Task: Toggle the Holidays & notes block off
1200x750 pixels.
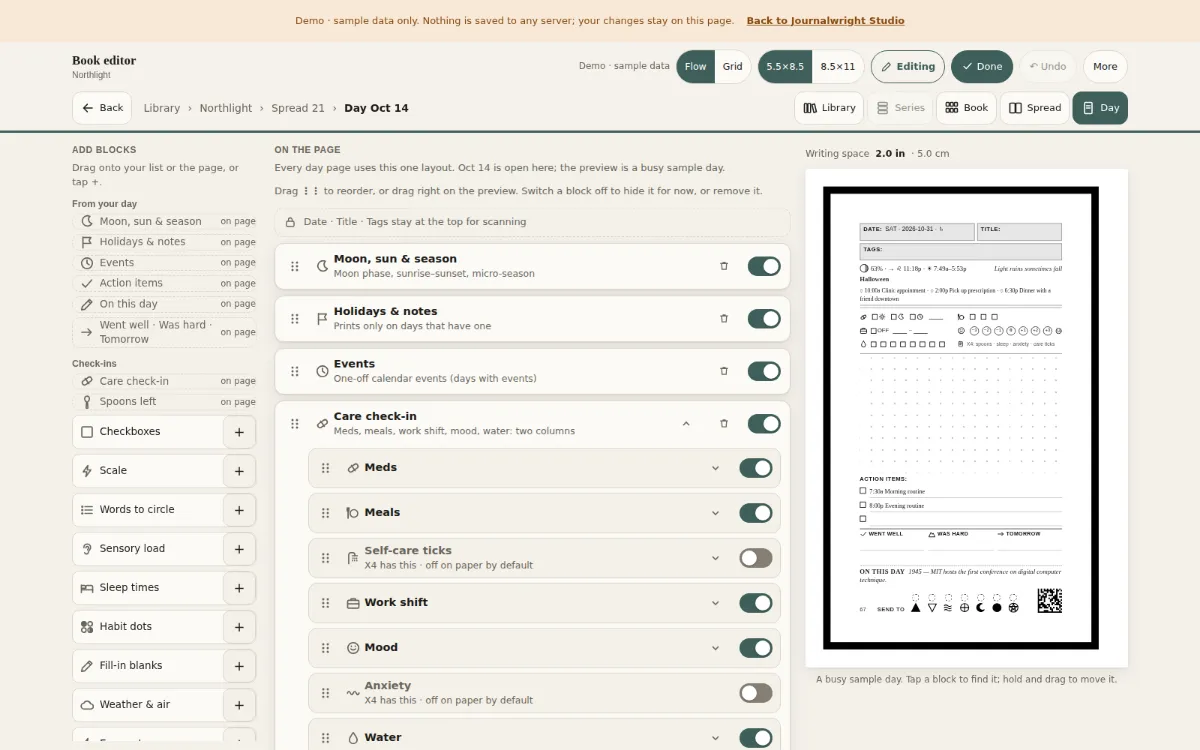Action: [x=764, y=318]
